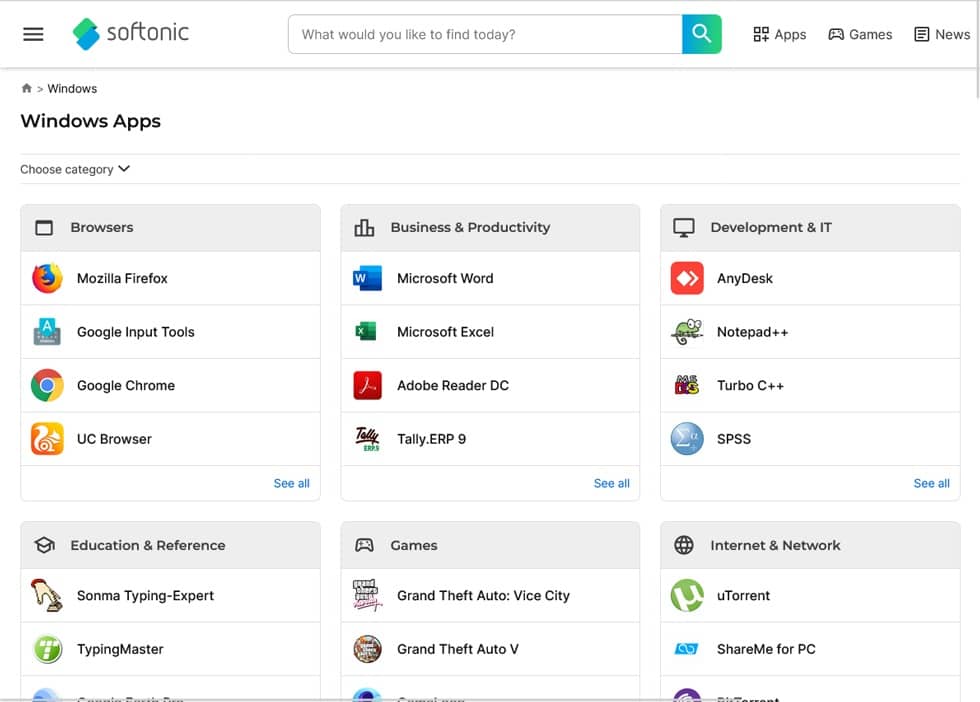Open the Business & Productivity heading

tap(470, 228)
